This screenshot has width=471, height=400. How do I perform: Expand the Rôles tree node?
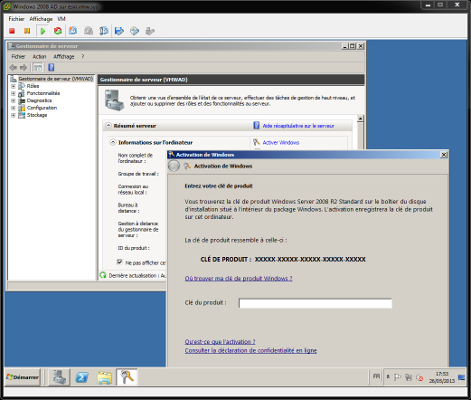pos(13,86)
